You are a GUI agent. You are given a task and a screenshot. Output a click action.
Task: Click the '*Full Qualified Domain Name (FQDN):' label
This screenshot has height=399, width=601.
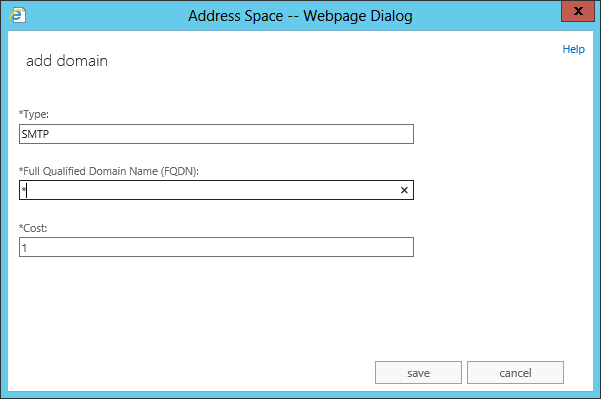[109, 171]
